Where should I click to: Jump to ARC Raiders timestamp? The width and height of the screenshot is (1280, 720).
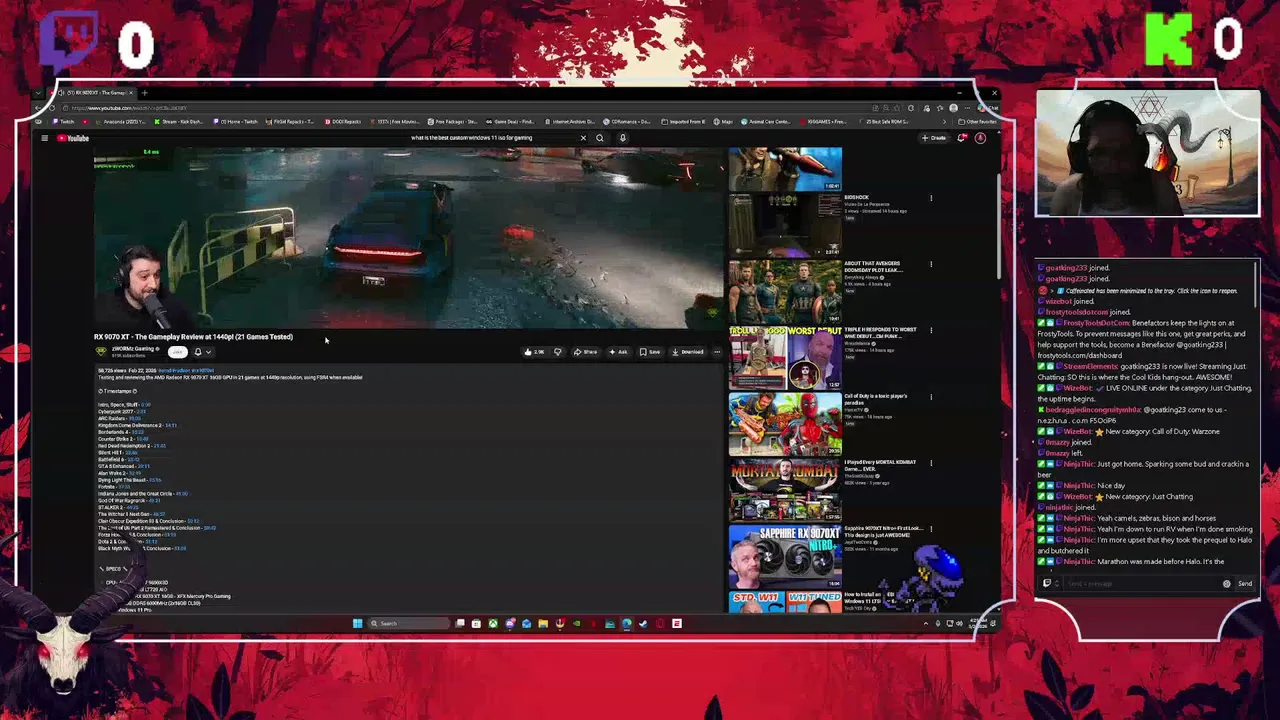click(x=134, y=418)
